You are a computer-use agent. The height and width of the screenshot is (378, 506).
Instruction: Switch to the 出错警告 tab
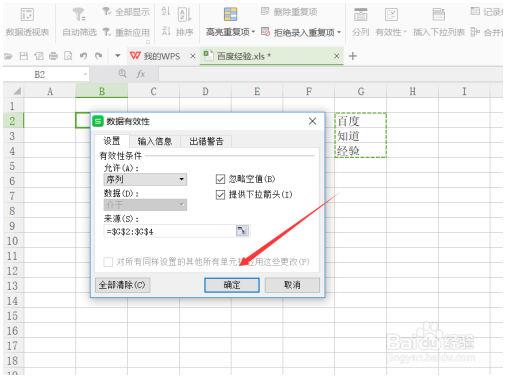point(206,142)
